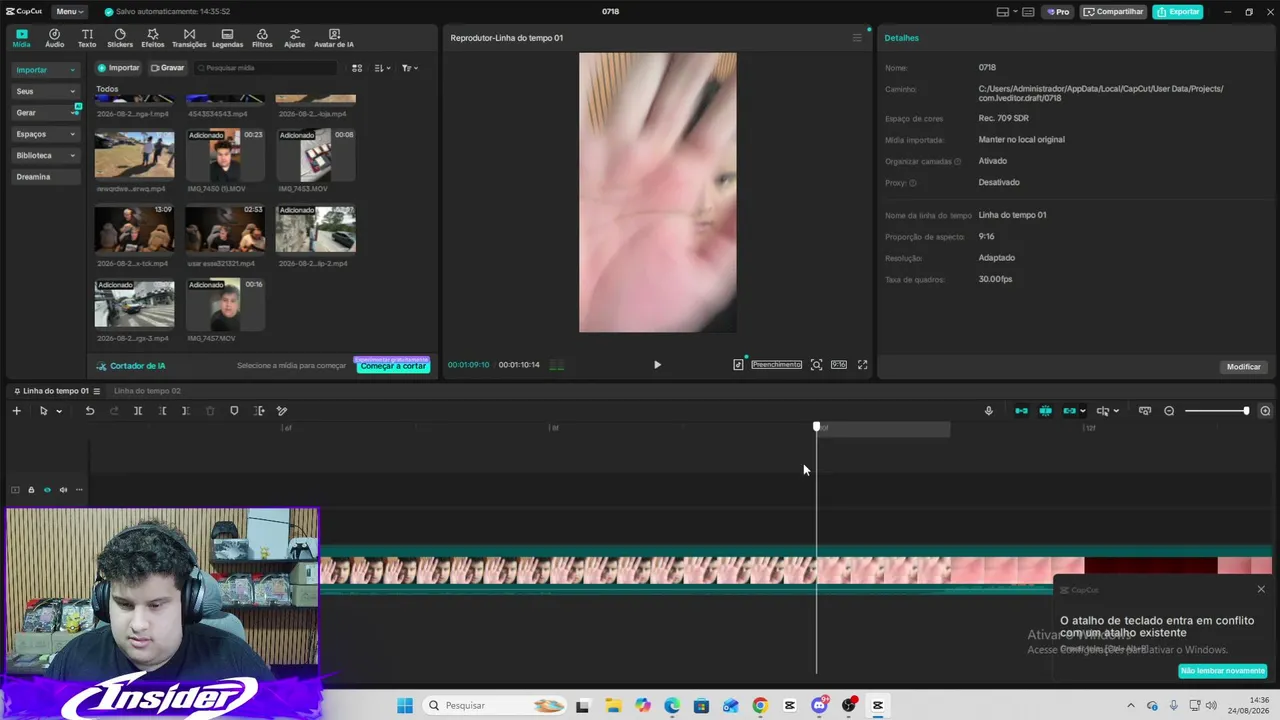Open the Legendas tab
This screenshot has height=720, width=1280.
(227, 38)
